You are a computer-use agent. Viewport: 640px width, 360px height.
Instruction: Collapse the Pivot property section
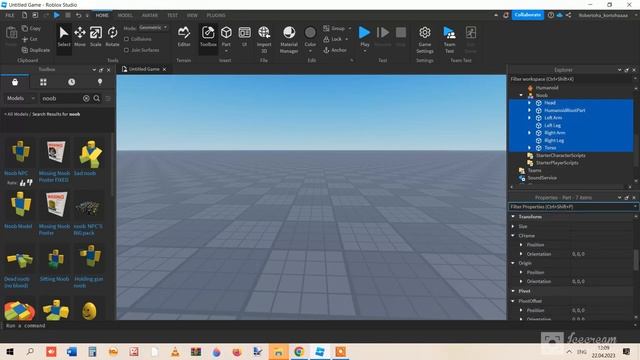pos(513,291)
